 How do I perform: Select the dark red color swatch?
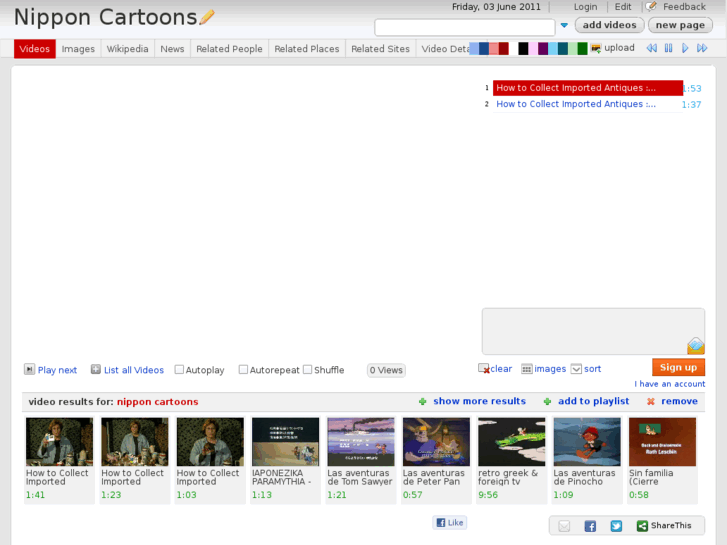(504, 48)
